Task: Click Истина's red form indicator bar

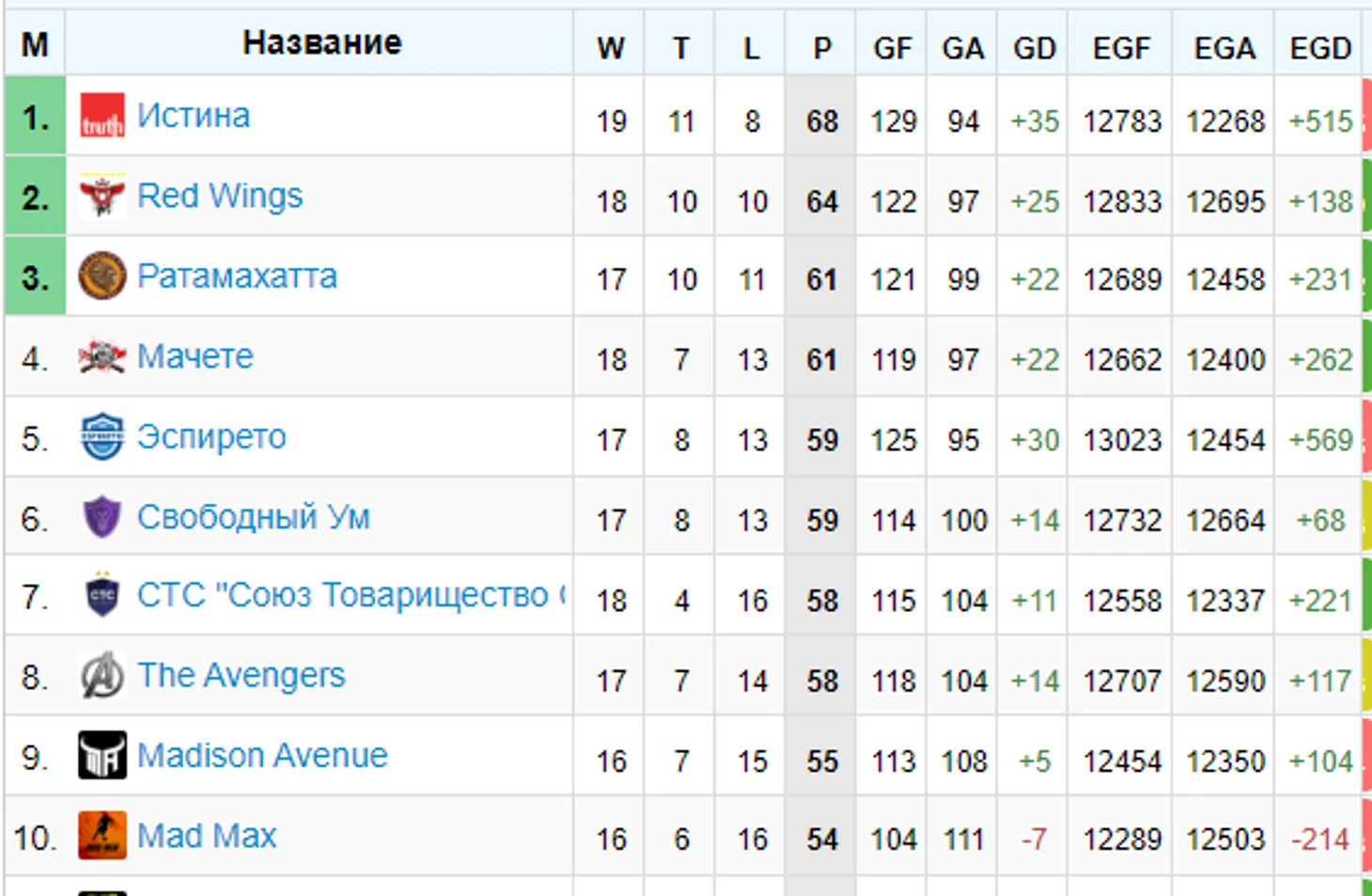Action: pyautogui.click(x=1366, y=117)
